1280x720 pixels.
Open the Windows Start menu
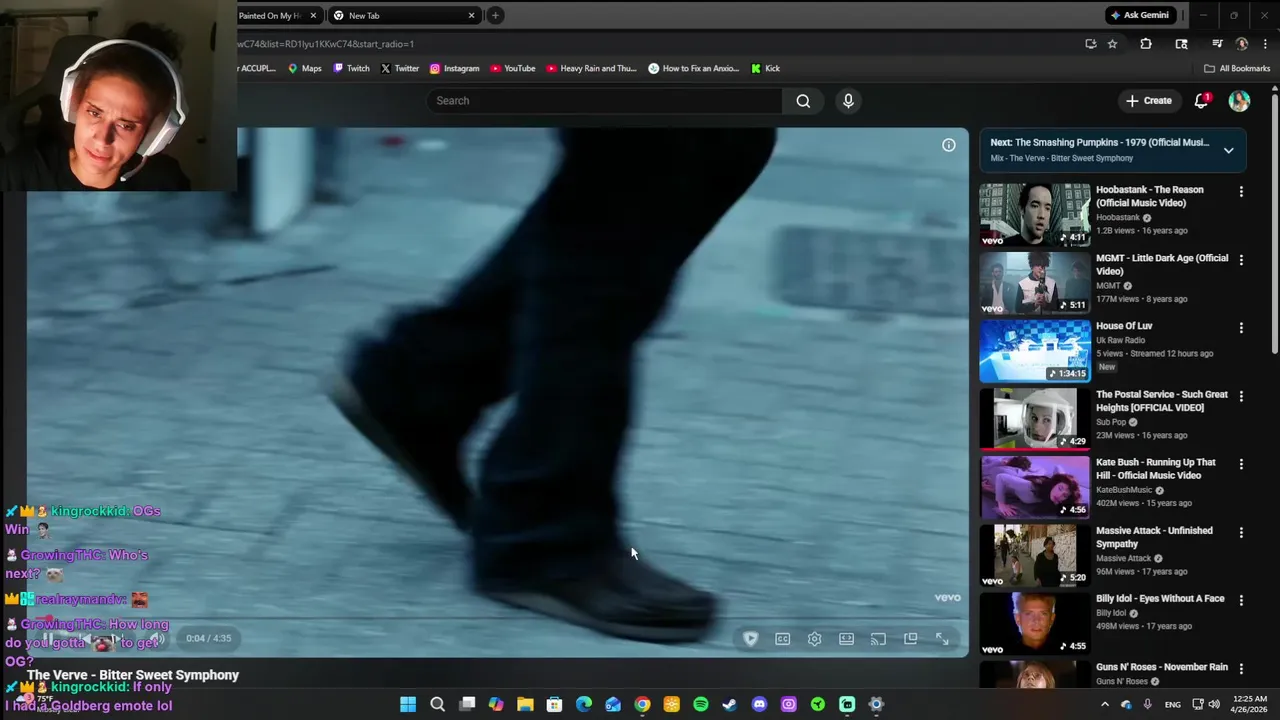tap(408, 705)
